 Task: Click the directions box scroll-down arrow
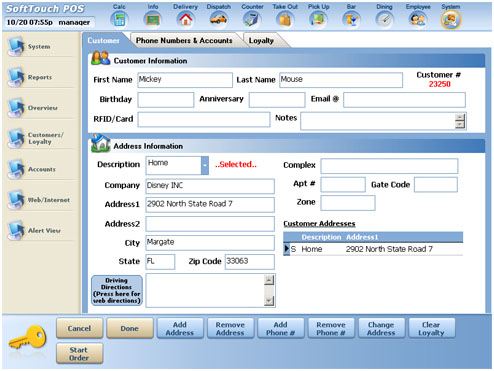click(x=269, y=301)
